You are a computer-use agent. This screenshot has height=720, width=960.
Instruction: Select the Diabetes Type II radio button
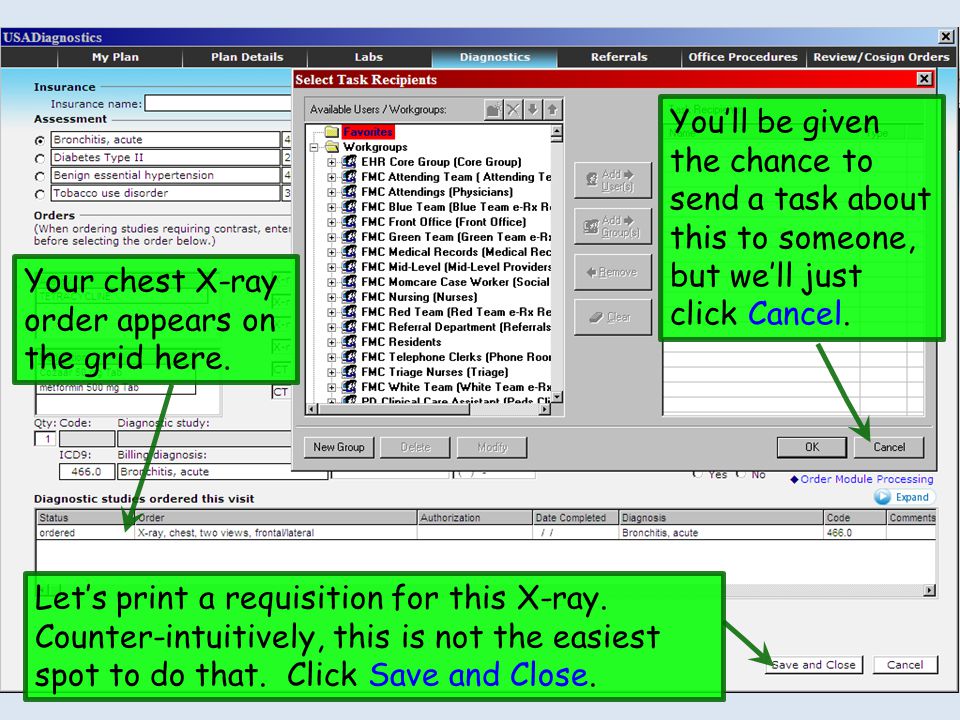(x=40, y=159)
